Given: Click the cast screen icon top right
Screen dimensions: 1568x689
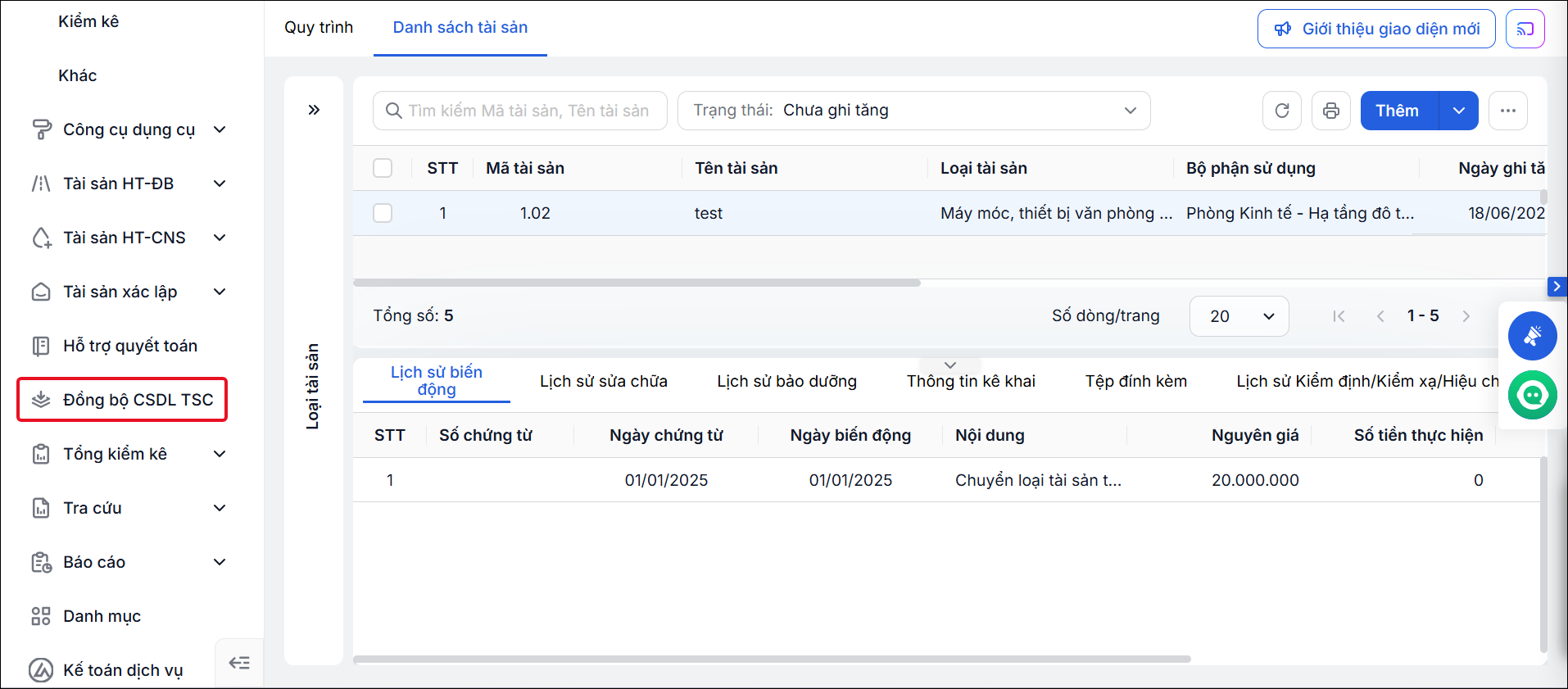Looking at the screenshot, I should click(1525, 29).
